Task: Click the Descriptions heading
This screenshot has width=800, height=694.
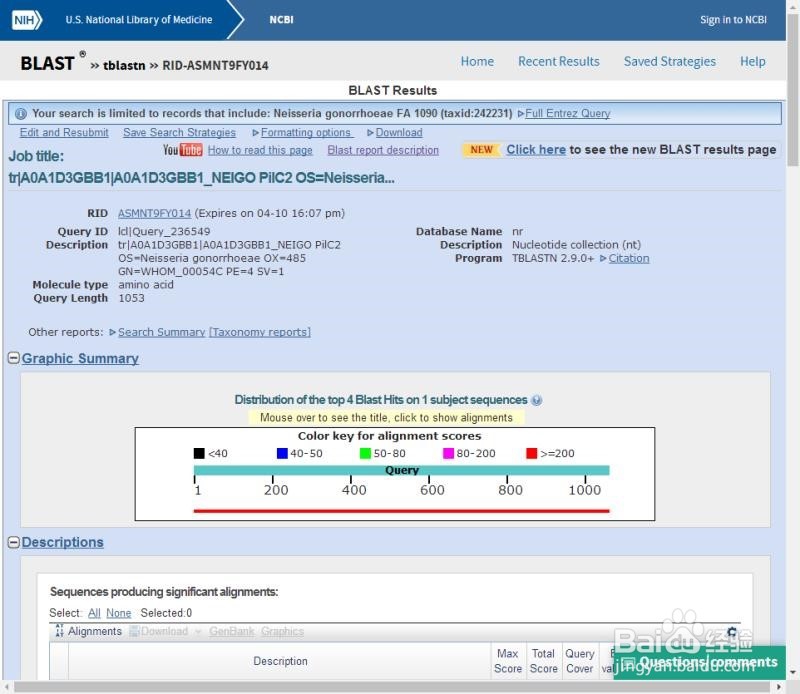Action: point(62,542)
